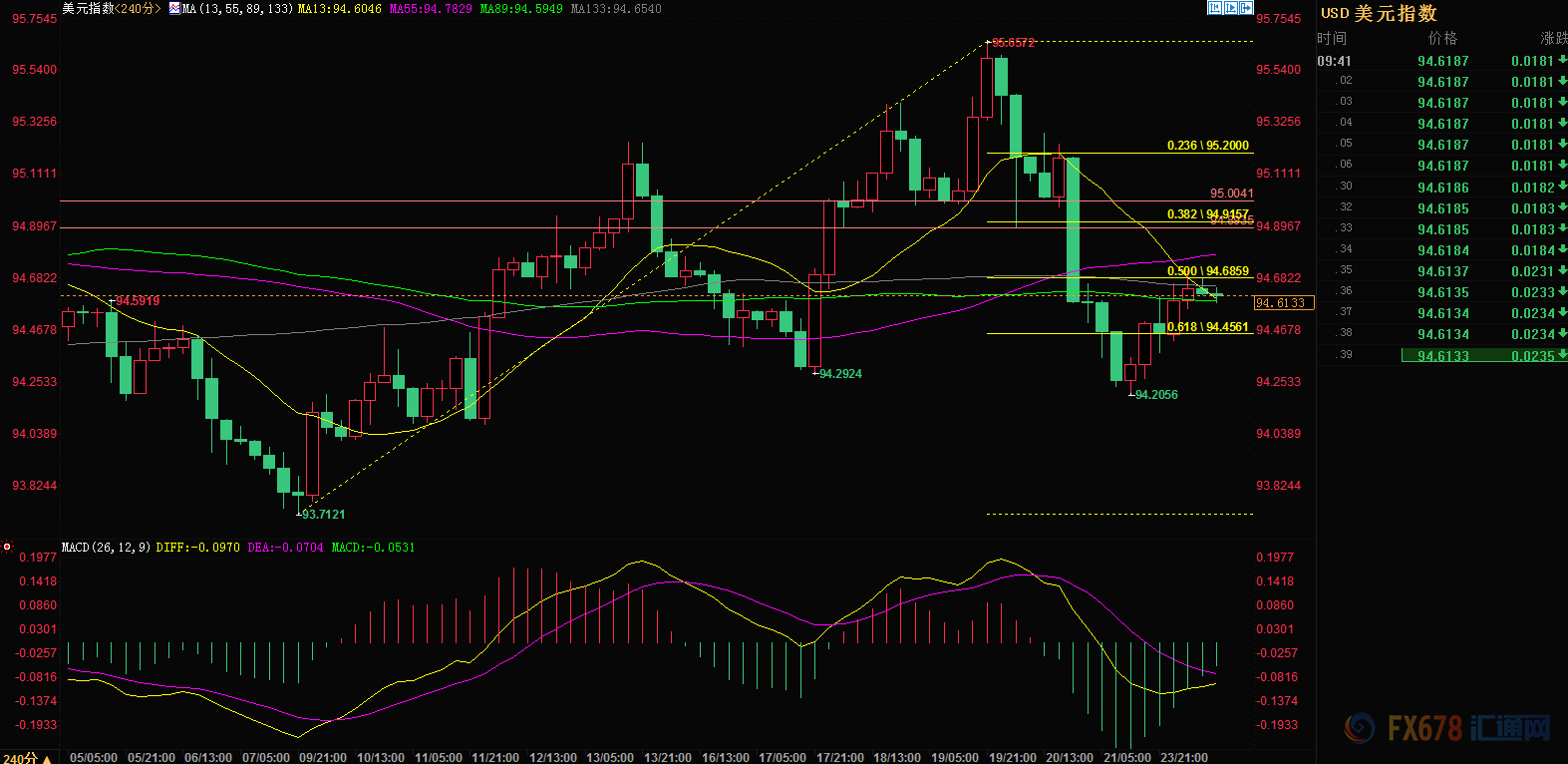Select the :30 tick row priced 94.6186
This screenshot has height=764, width=1568.
1442,187
